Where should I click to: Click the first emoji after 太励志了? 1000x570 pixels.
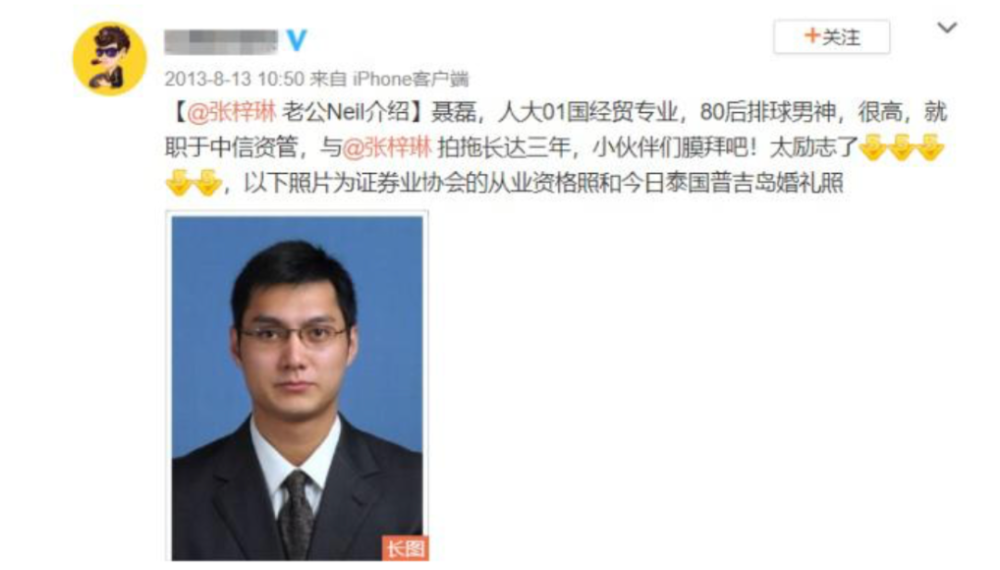[872, 147]
